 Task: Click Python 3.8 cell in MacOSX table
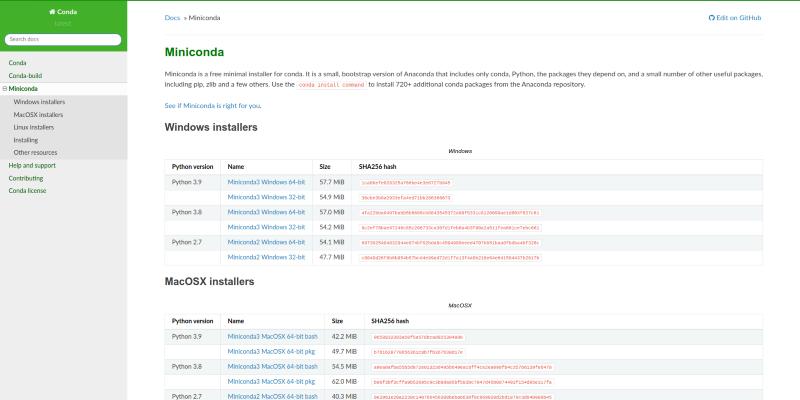pos(187,366)
